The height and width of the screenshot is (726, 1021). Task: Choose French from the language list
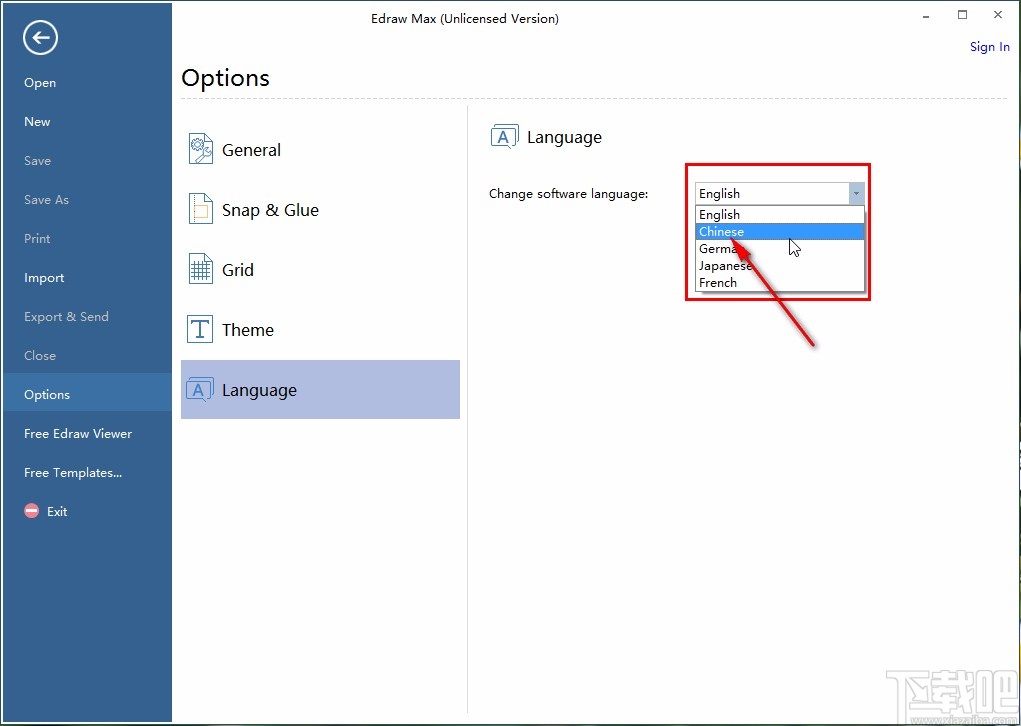[779, 282]
